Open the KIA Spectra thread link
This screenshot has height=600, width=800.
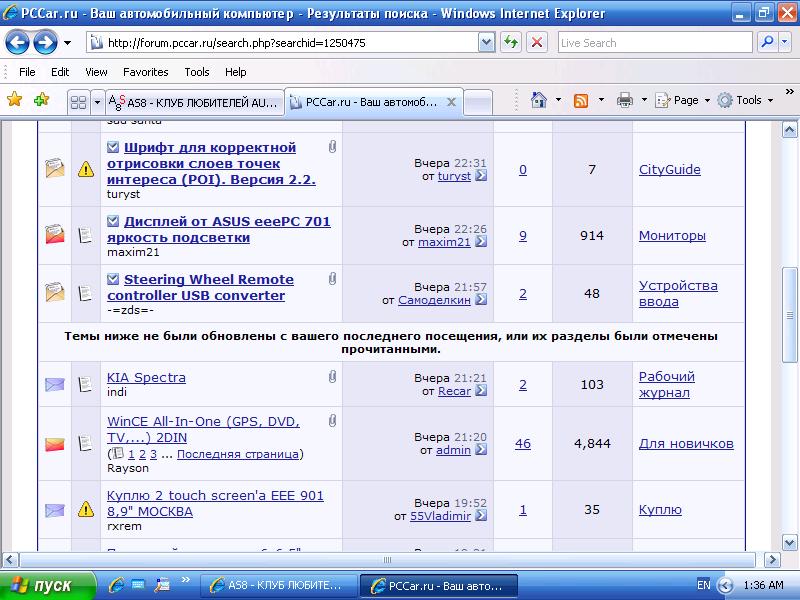(146, 377)
